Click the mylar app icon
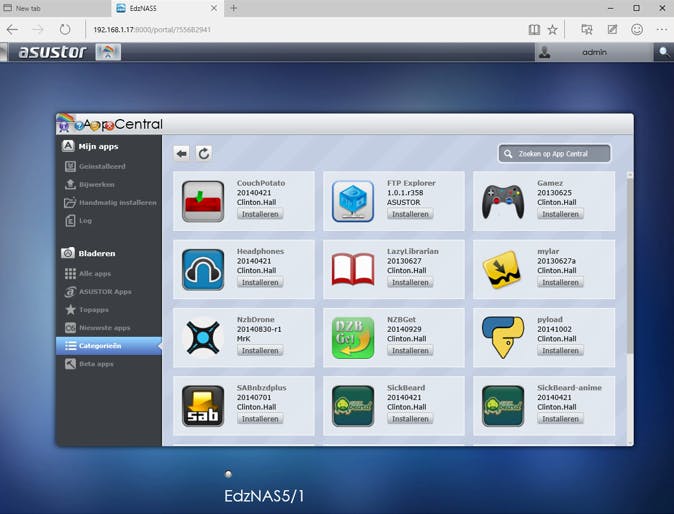Image resolution: width=674 pixels, height=514 pixels. tap(502, 269)
